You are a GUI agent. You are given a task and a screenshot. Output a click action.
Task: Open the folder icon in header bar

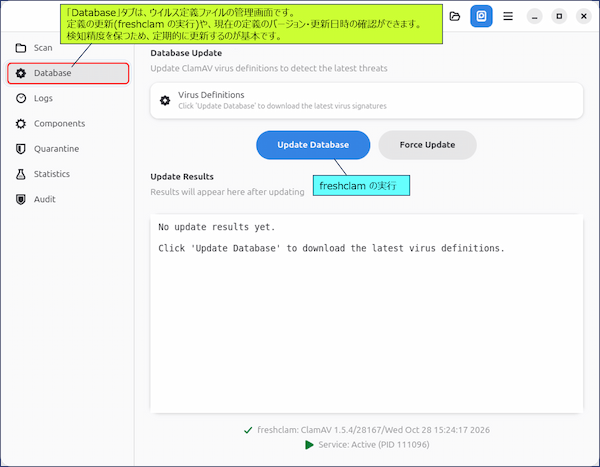[x=455, y=16]
